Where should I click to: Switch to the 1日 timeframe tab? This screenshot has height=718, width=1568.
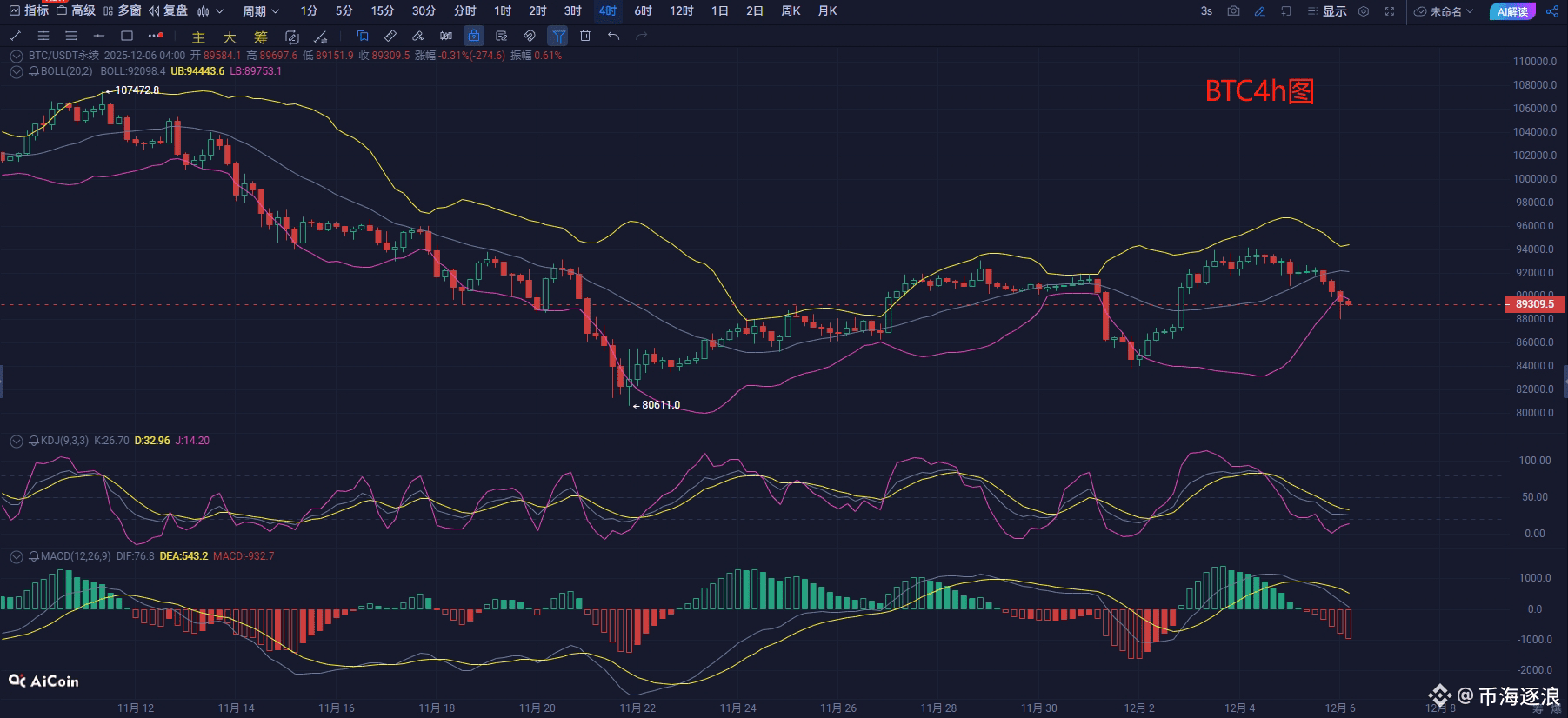click(719, 11)
